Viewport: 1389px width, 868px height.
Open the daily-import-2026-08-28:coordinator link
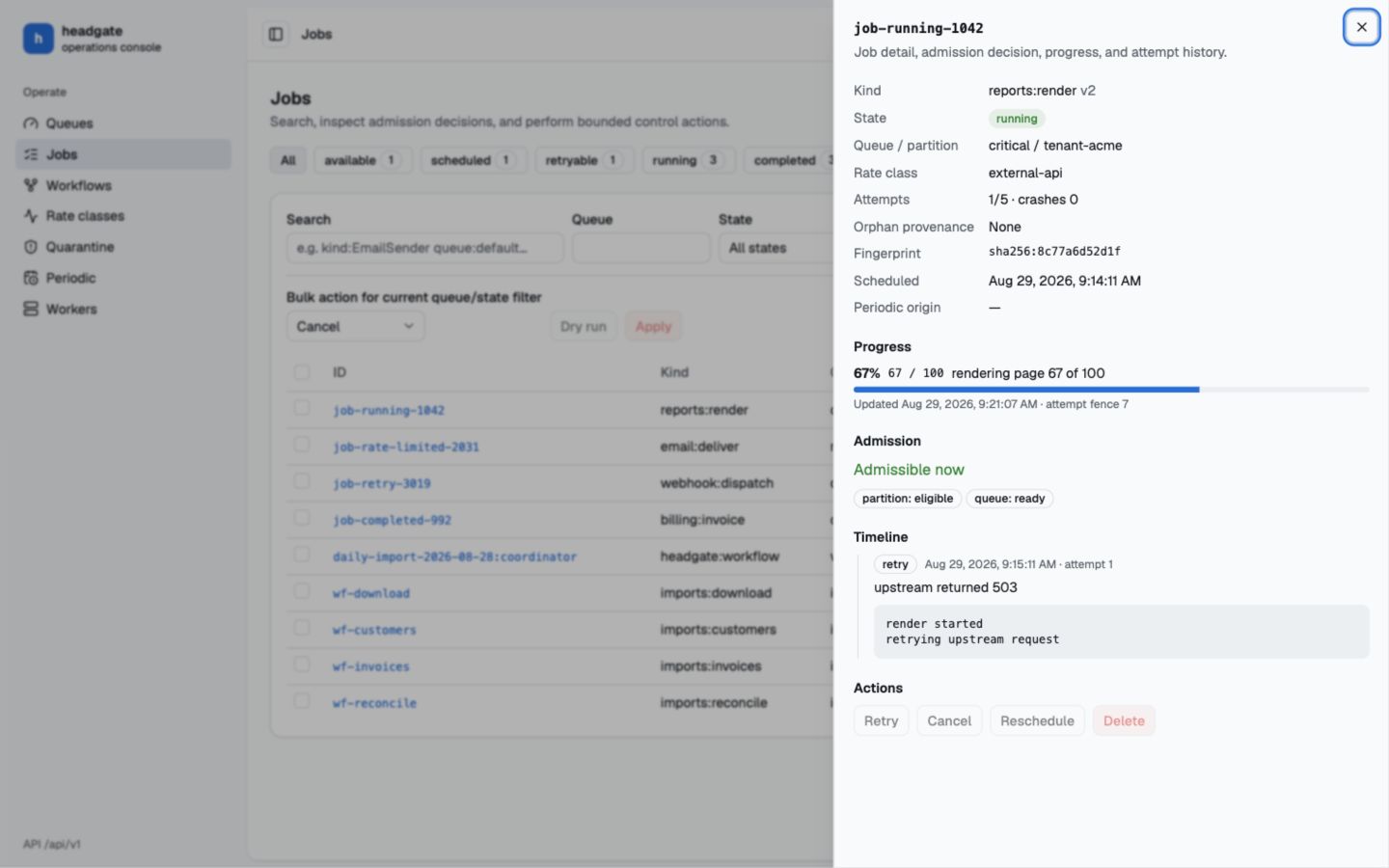pyautogui.click(x=454, y=556)
